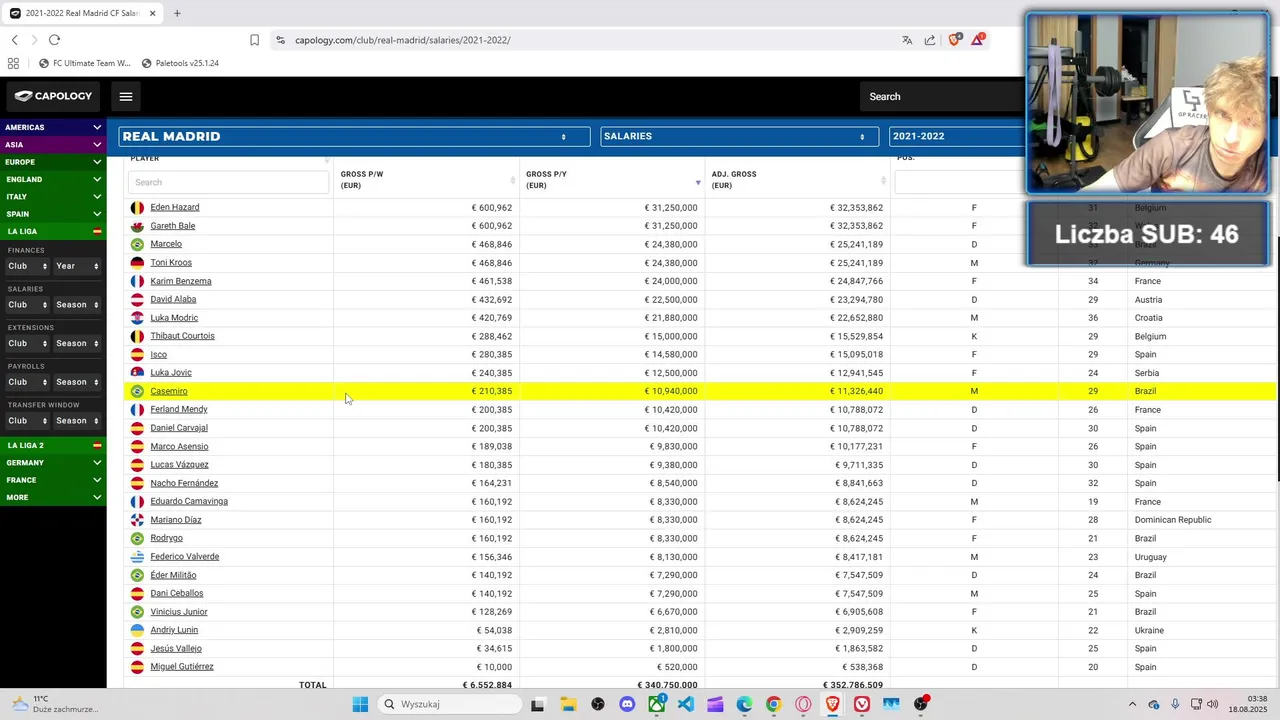Expand the Italy league menu
Viewport: 1280px width, 720px height.
click(53, 197)
